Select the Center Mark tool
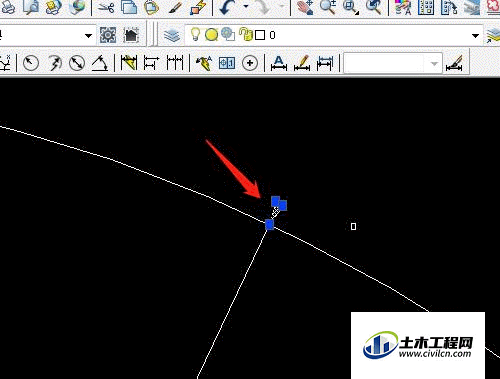The image size is (500, 379). tap(250, 63)
